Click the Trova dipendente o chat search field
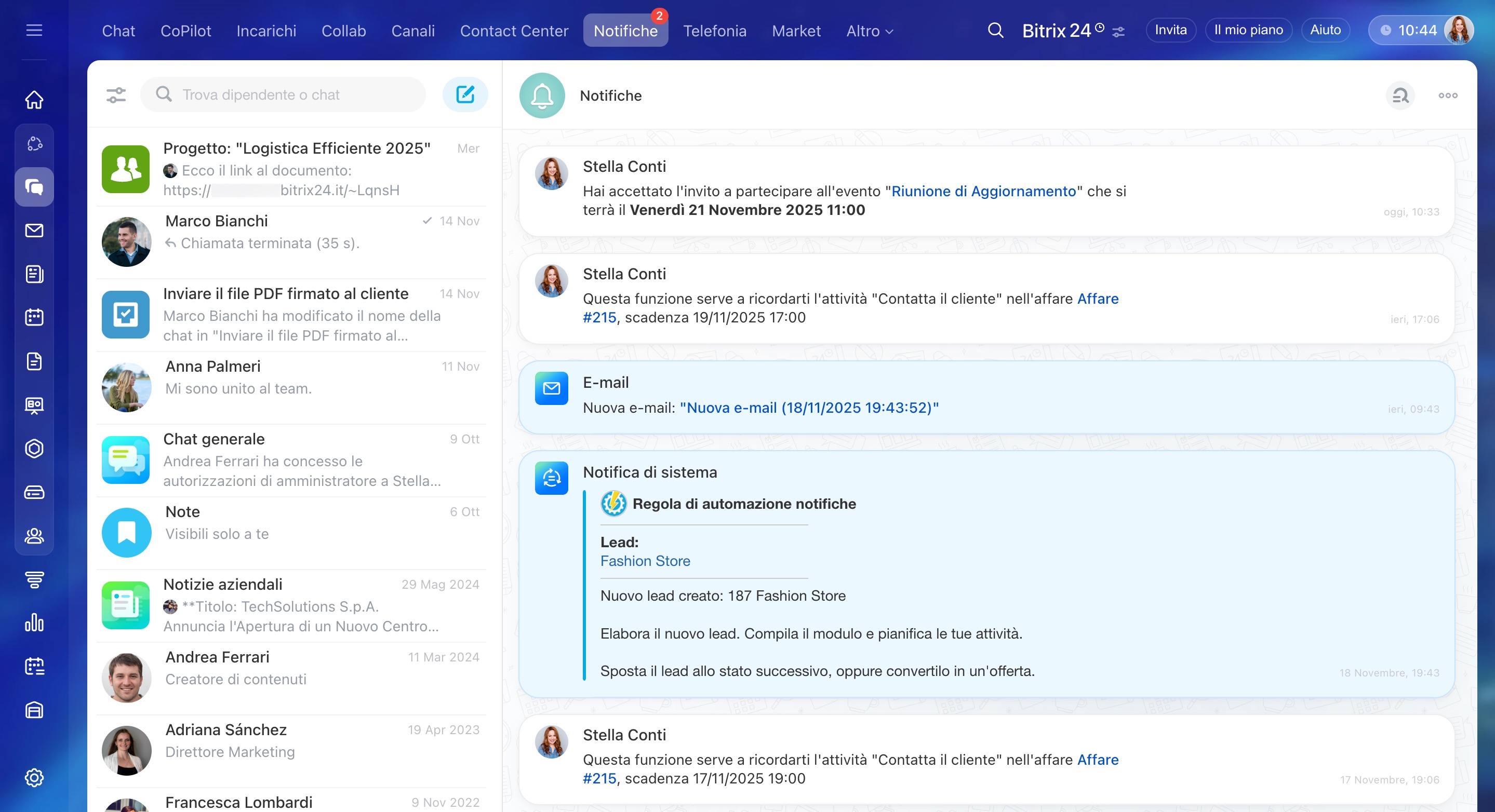This screenshot has width=1495, height=812. [283, 94]
